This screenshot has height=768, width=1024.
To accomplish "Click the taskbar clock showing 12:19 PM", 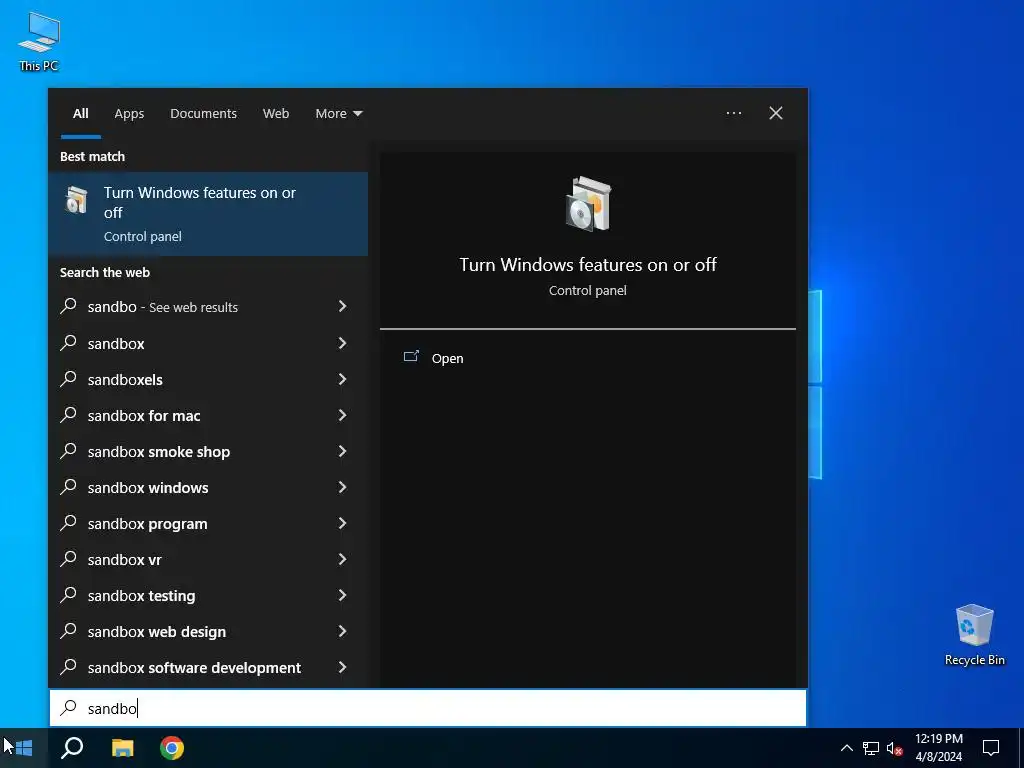I will pos(938,748).
